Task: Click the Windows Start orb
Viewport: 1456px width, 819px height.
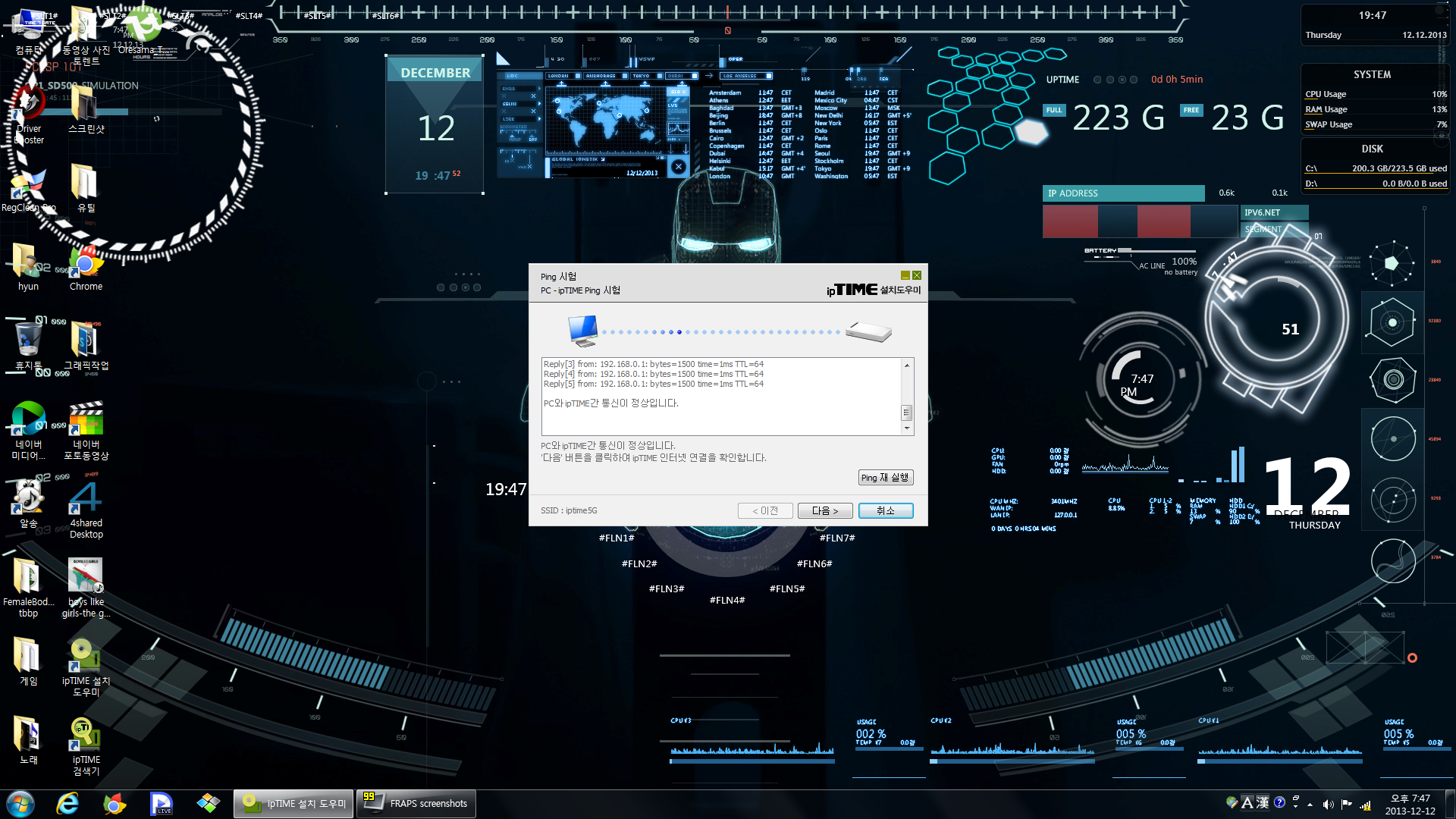Action: click(x=20, y=804)
